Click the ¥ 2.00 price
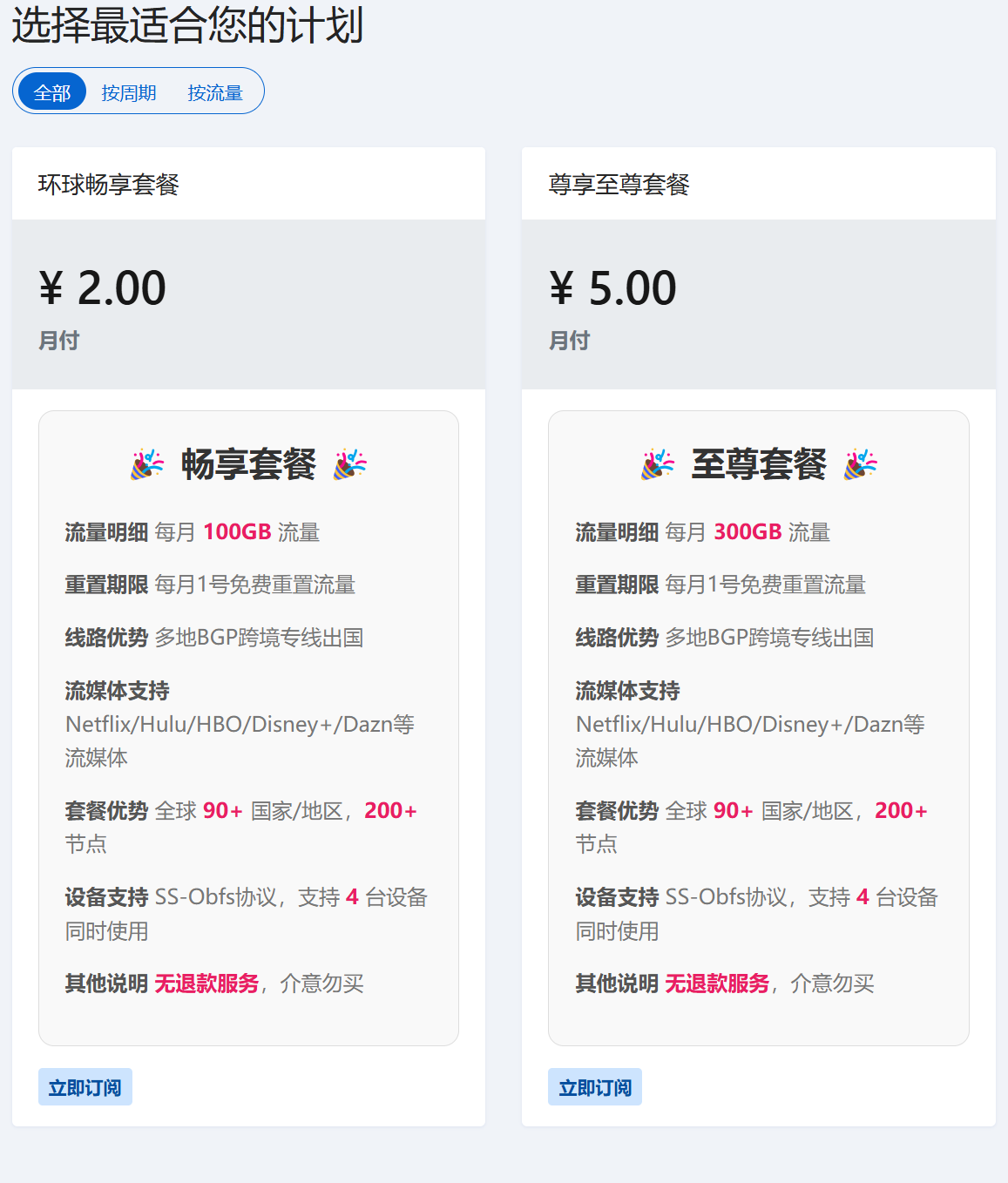 102,288
